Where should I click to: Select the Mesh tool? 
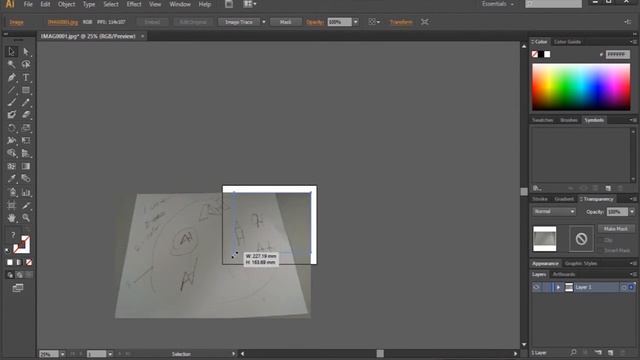tap(11, 166)
